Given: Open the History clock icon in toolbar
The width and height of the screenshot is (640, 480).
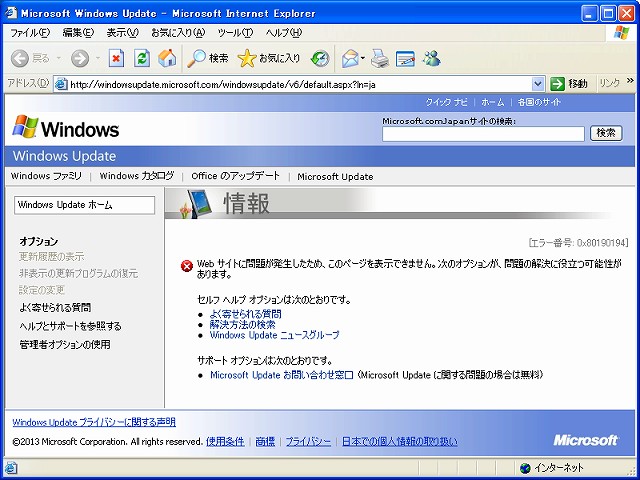Looking at the screenshot, I should [x=320, y=59].
